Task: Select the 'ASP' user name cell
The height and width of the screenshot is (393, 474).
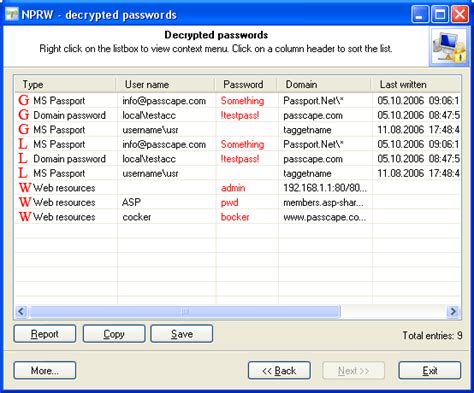Action: tap(131, 202)
